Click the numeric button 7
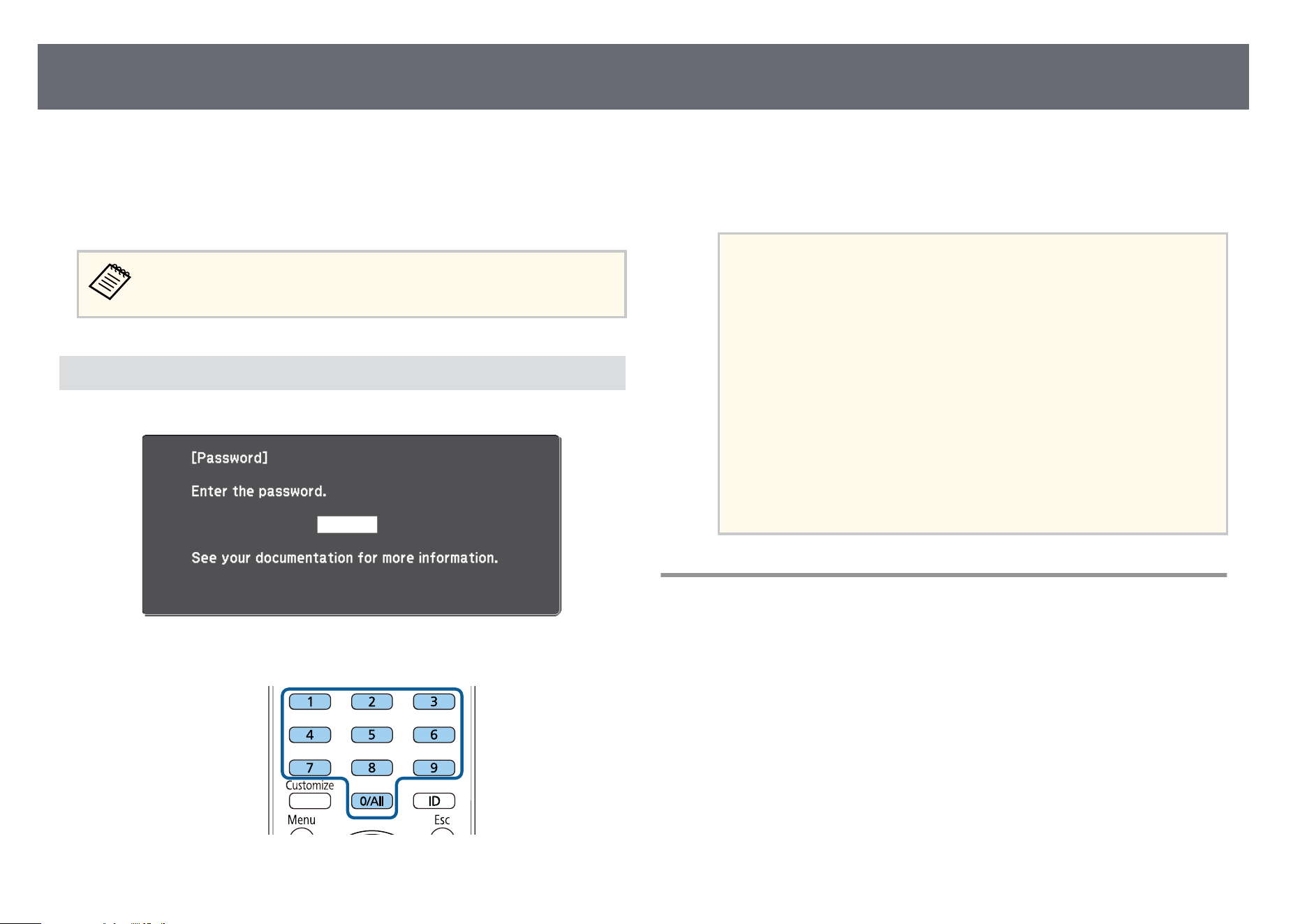1307x924 pixels. coord(310,768)
